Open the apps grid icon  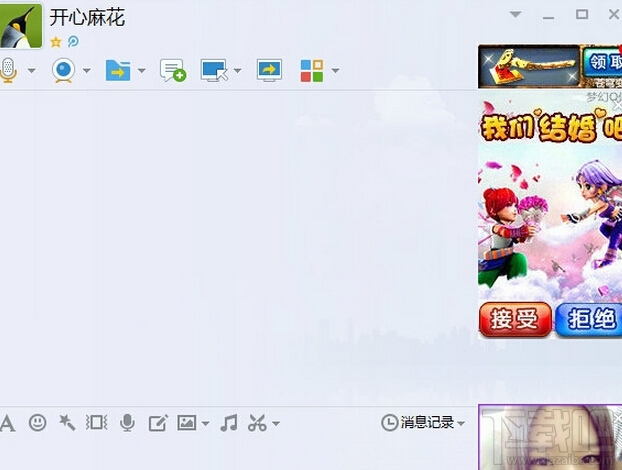(x=312, y=71)
